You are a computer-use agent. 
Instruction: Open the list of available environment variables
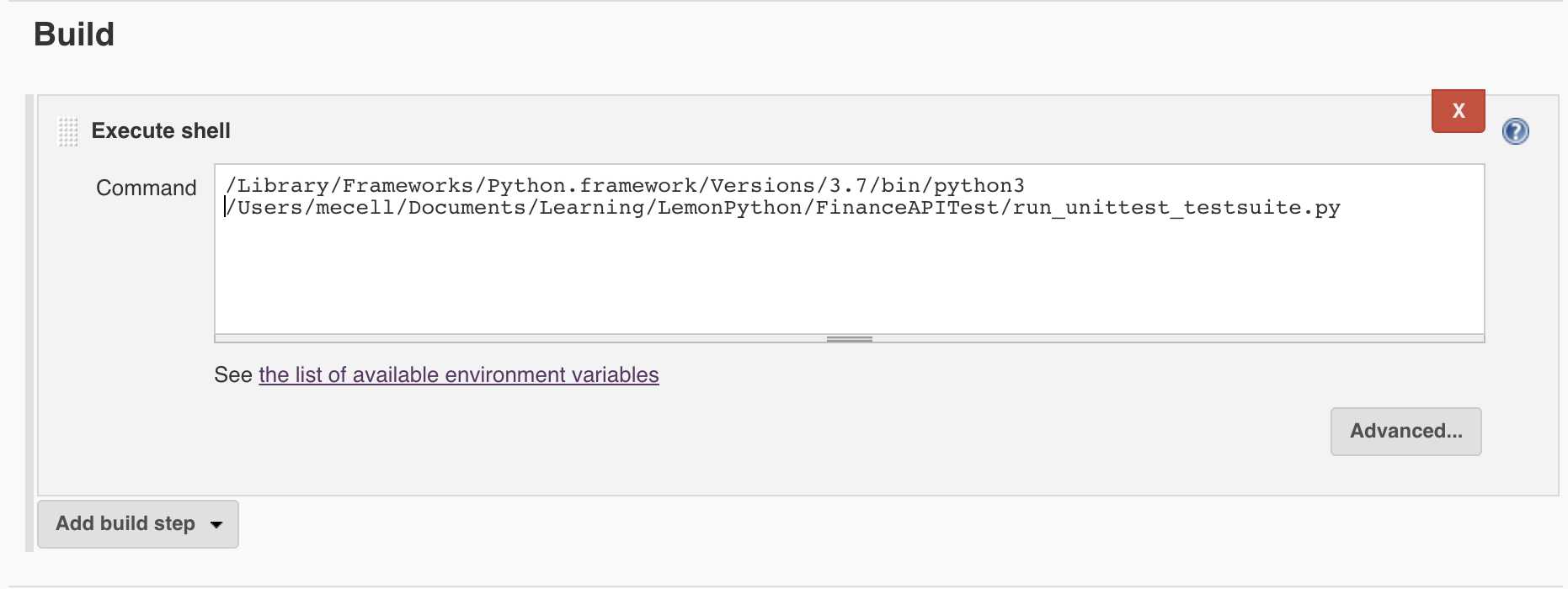[x=459, y=374]
